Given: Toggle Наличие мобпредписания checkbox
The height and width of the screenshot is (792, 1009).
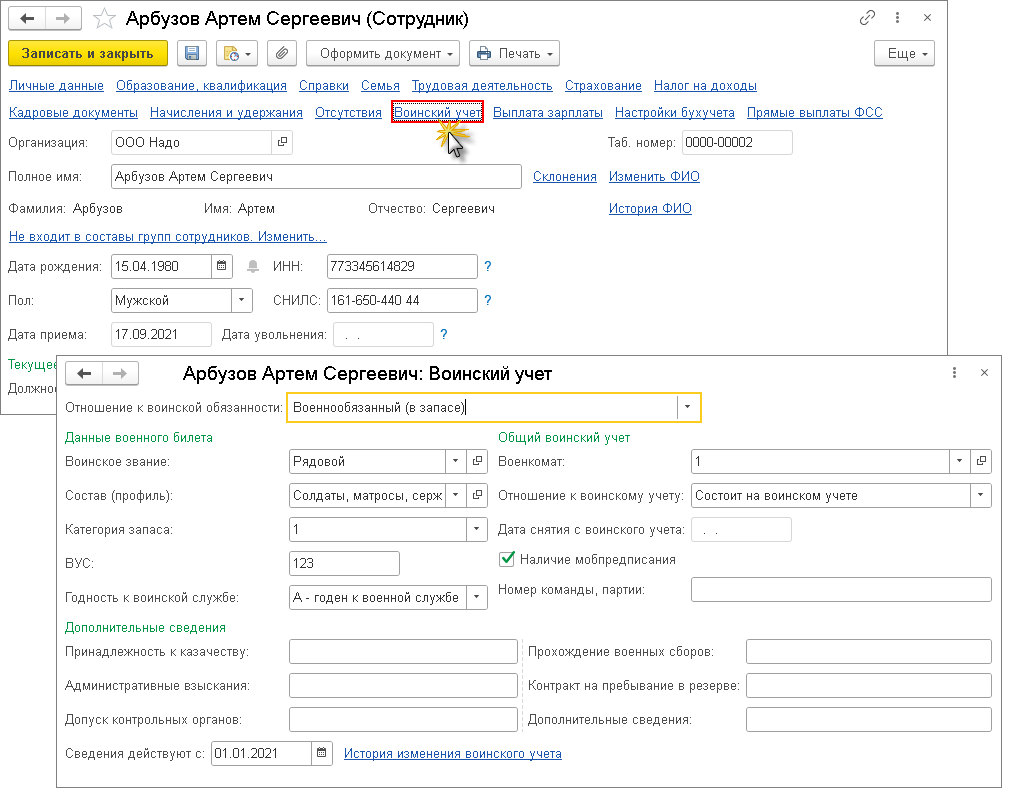Looking at the screenshot, I should [507, 559].
